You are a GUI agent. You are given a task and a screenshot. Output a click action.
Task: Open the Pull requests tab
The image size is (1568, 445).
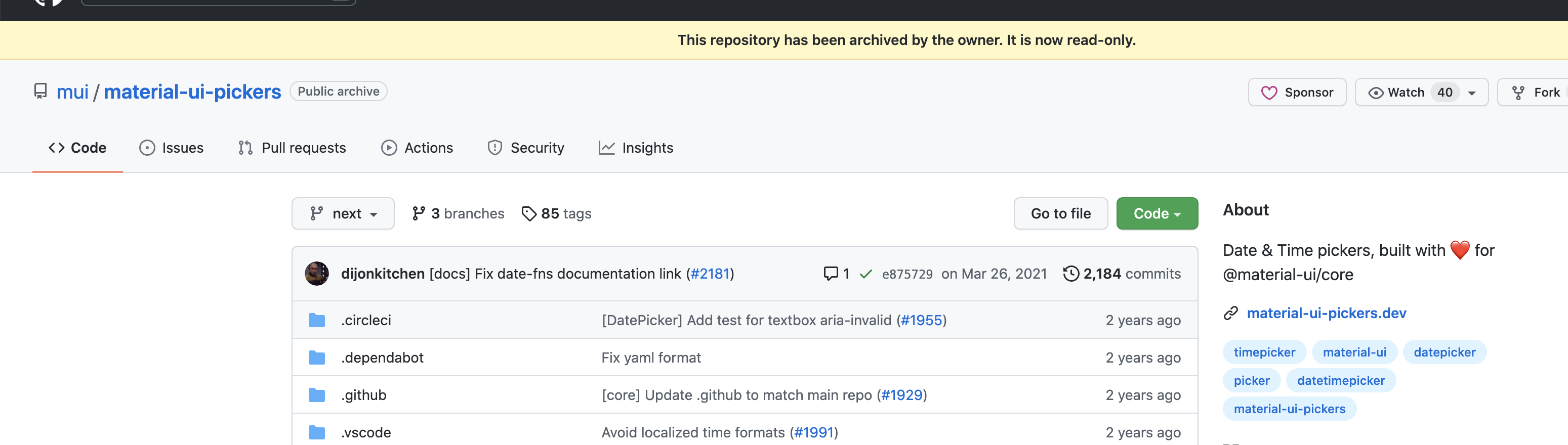point(292,148)
